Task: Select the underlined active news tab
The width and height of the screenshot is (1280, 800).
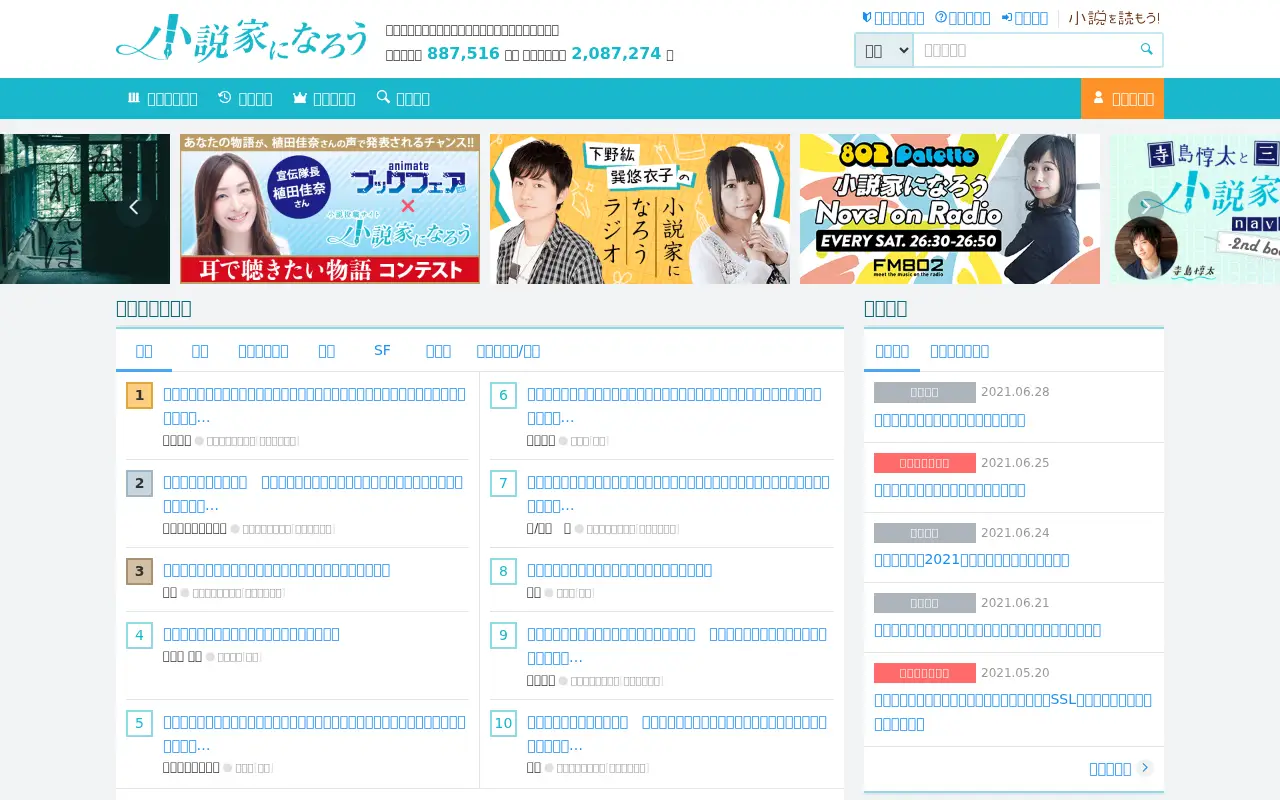Action: click(x=892, y=350)
